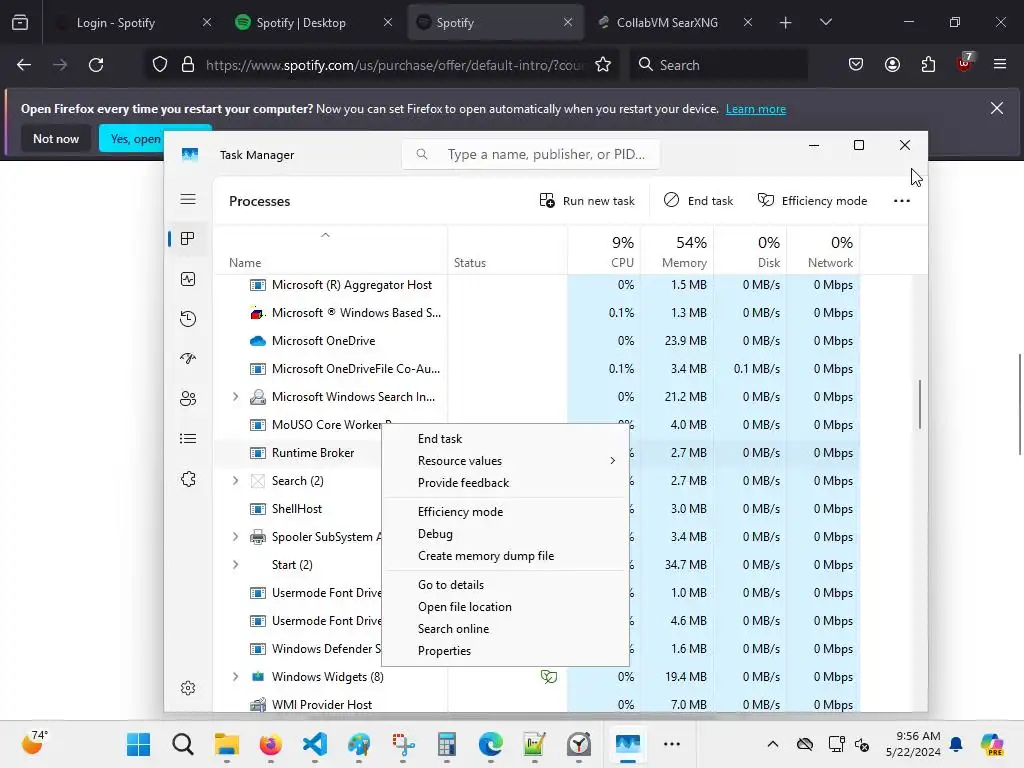Viewport: 1024px width, 768px height.
Task: Select WMI Provider Host process
Action: 537,705
